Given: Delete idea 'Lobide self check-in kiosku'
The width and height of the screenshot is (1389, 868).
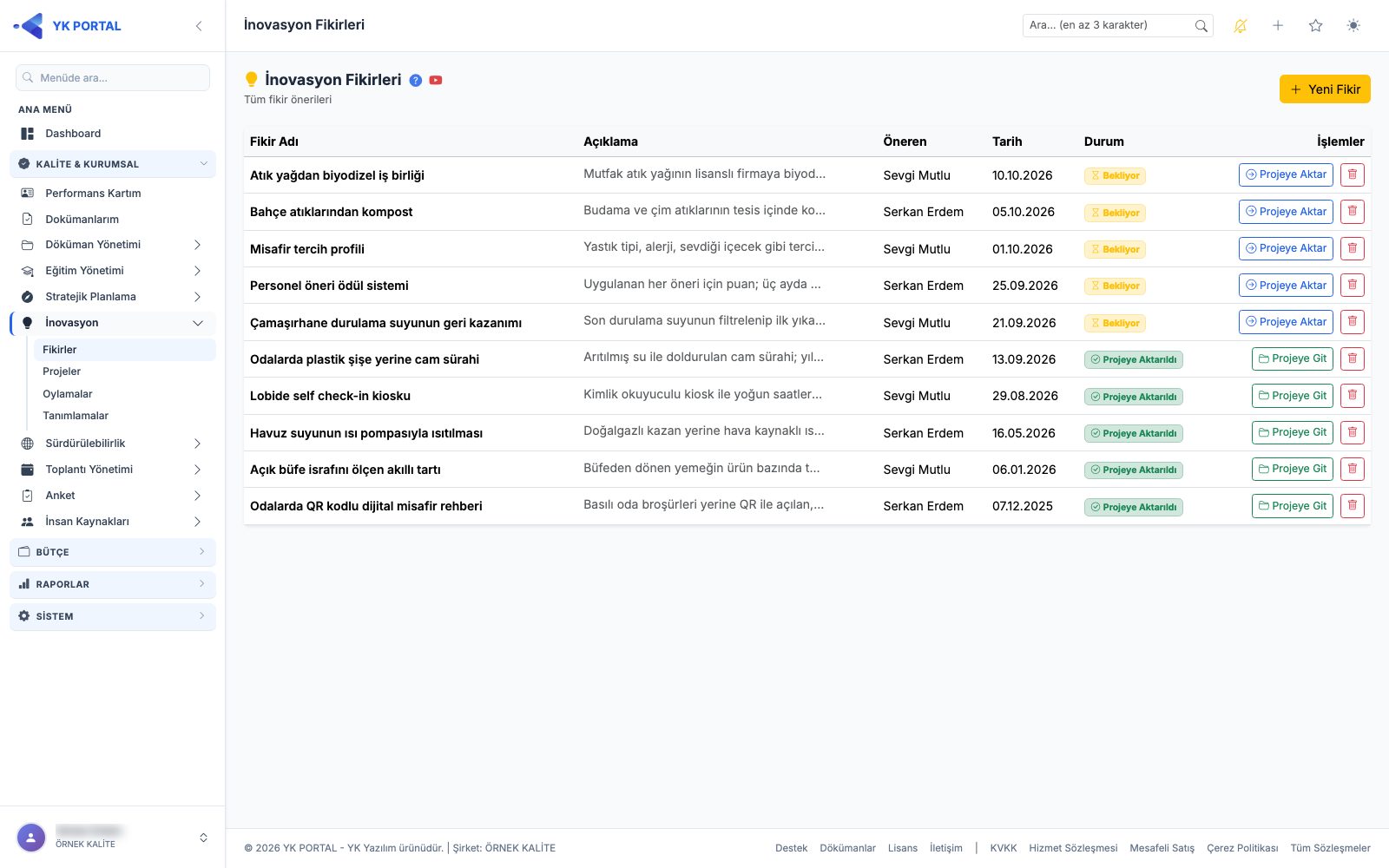Looking at the screenshot, I should tap(1353, 396).
